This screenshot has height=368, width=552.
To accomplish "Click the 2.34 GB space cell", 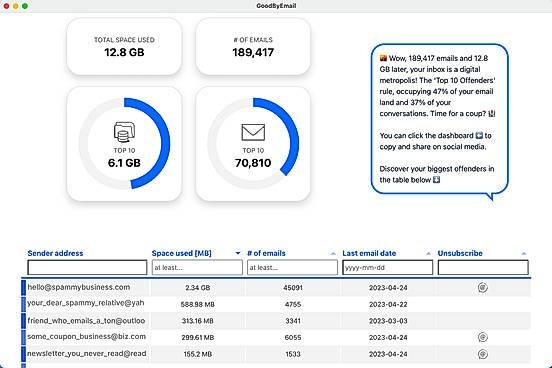I will (x=197, y=288).
